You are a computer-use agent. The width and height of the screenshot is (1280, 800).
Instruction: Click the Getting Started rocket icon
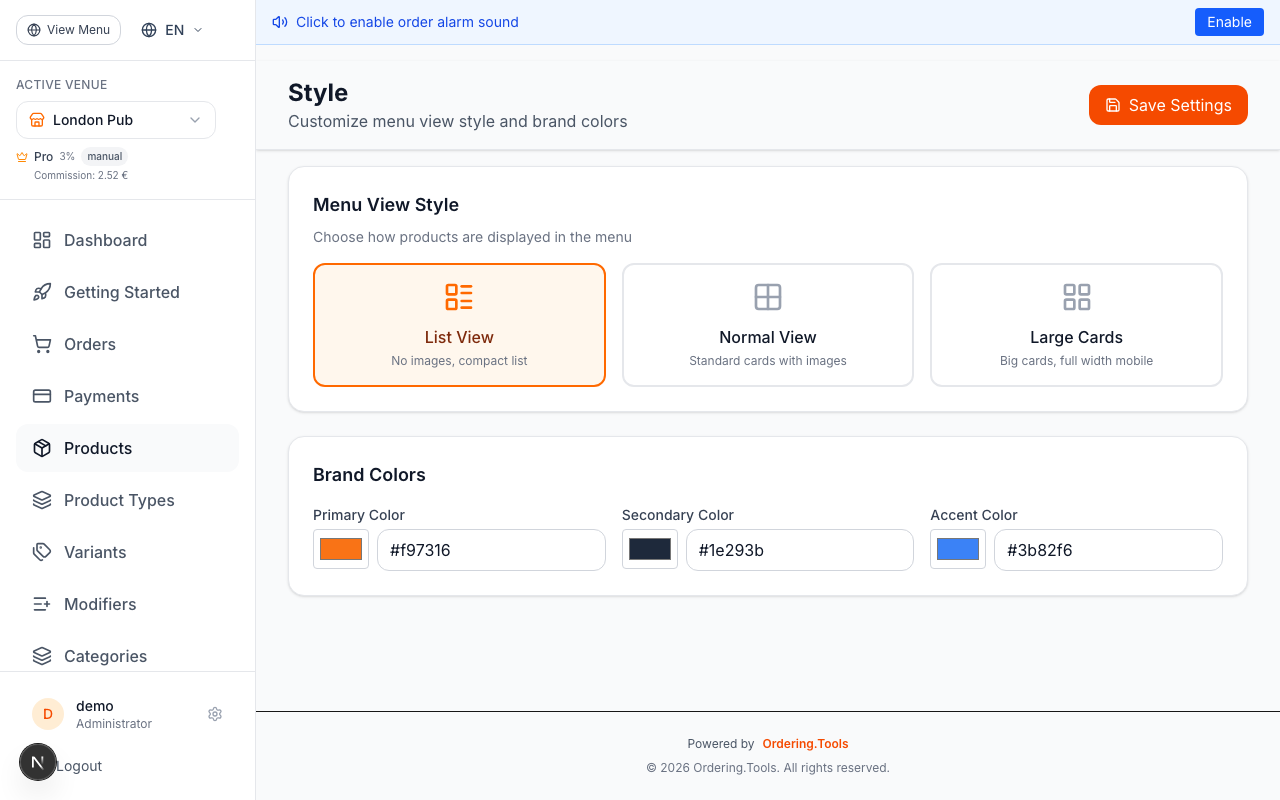click(41, 292)
